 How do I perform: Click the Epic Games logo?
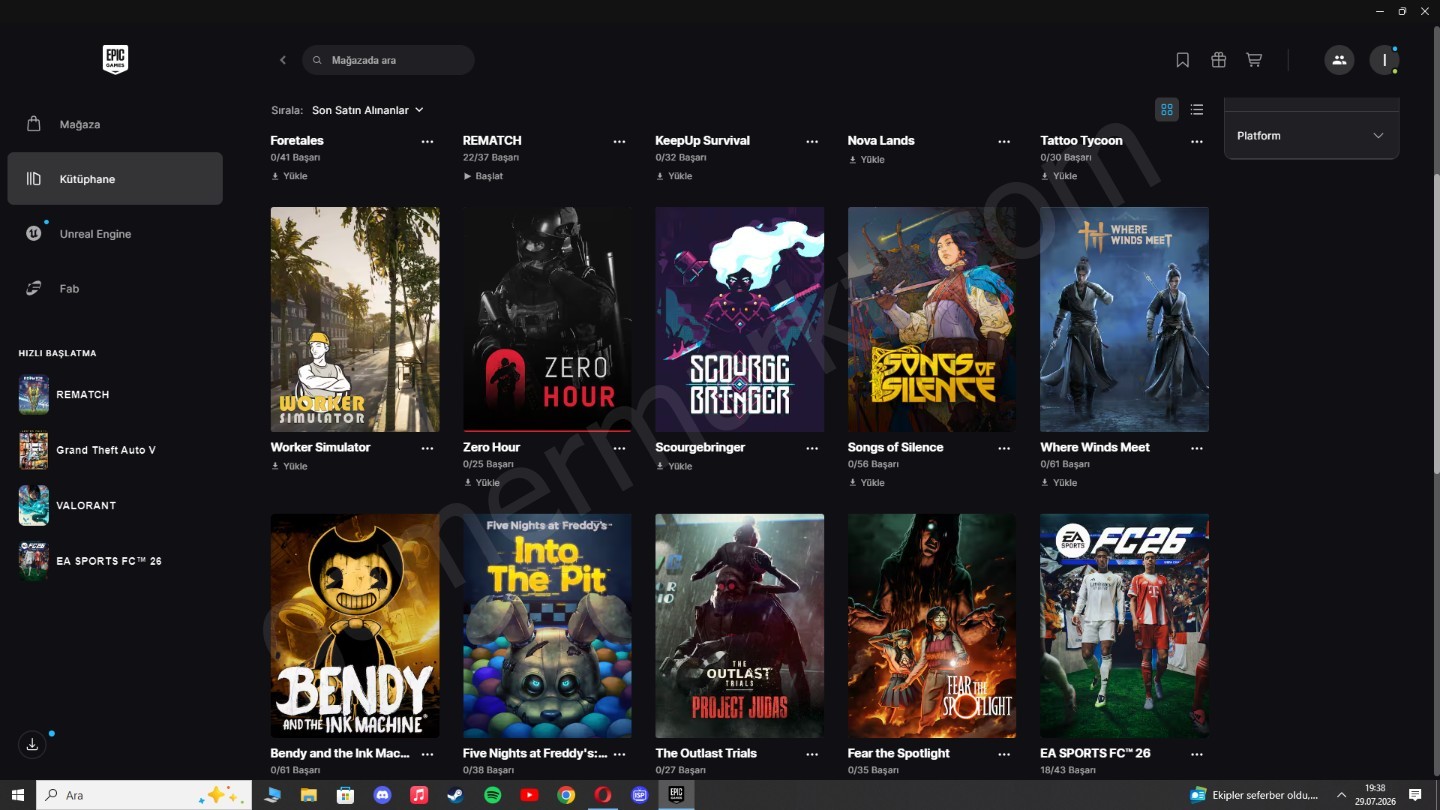(115, 60)
